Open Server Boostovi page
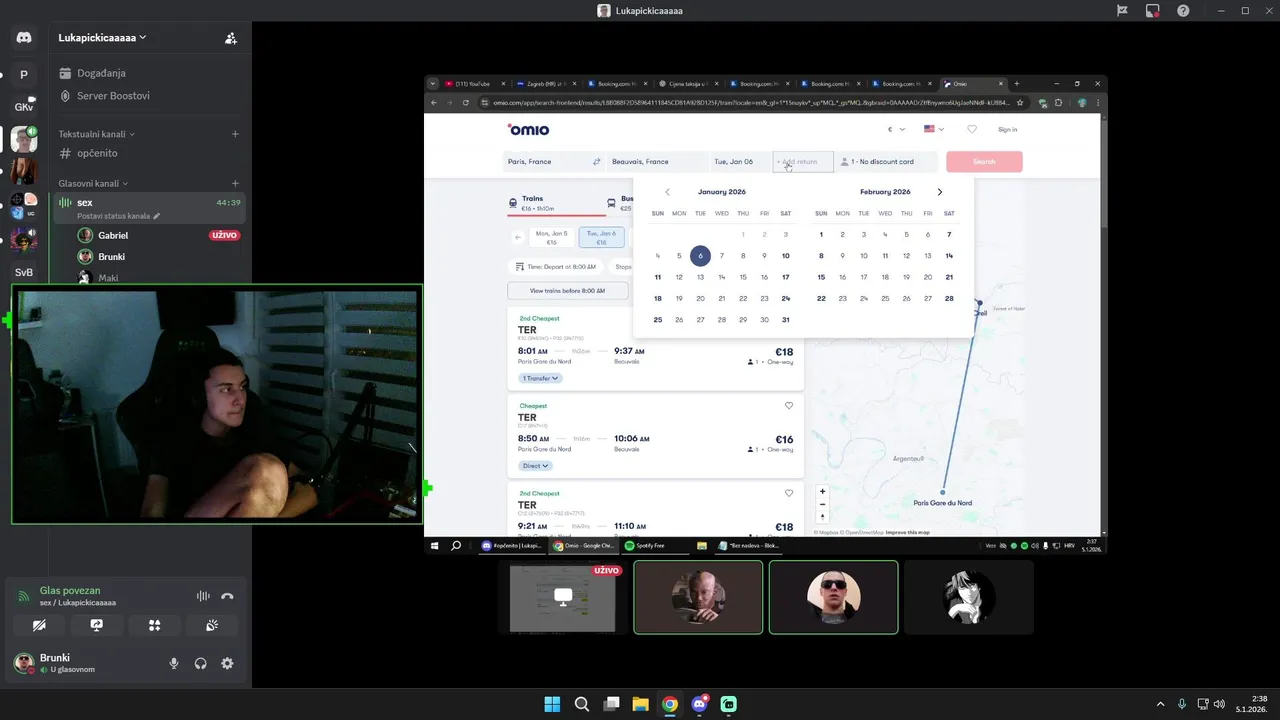 (x=113, y=96)
